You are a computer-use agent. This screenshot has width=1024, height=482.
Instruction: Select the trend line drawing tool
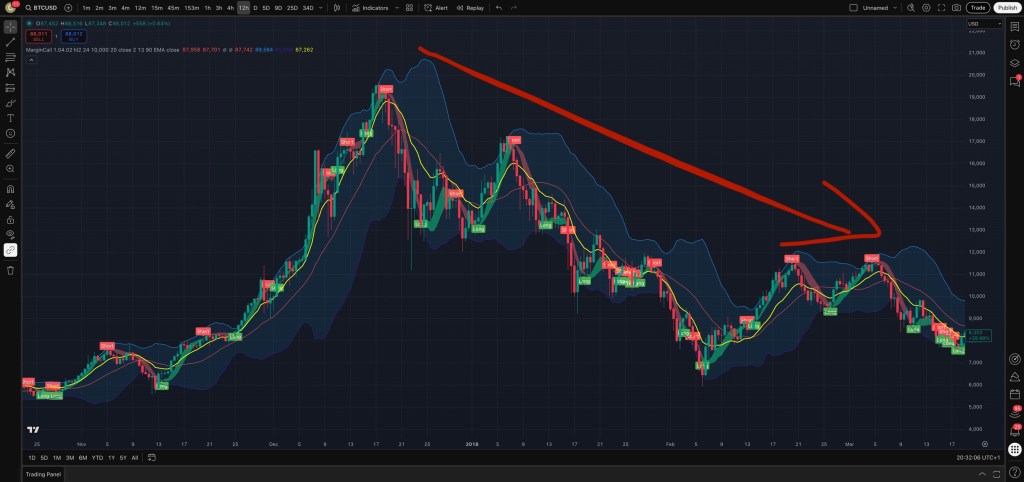point(10,42)
